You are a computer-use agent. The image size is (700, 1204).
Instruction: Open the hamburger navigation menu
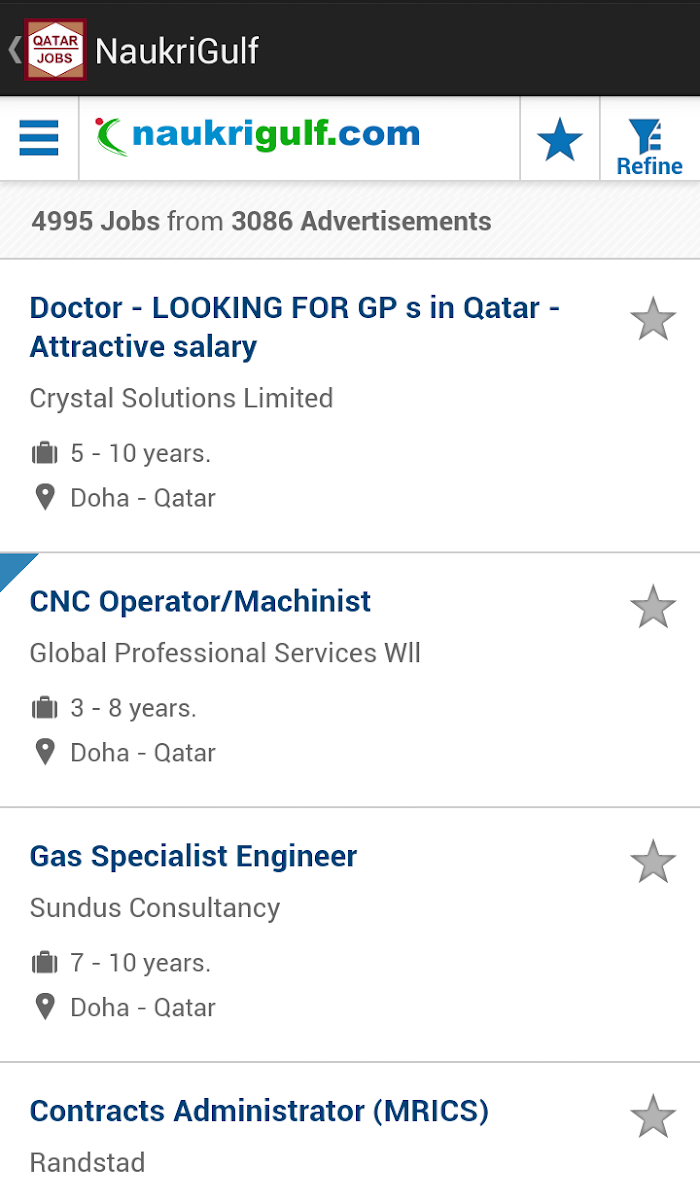[x=39, y=138]
